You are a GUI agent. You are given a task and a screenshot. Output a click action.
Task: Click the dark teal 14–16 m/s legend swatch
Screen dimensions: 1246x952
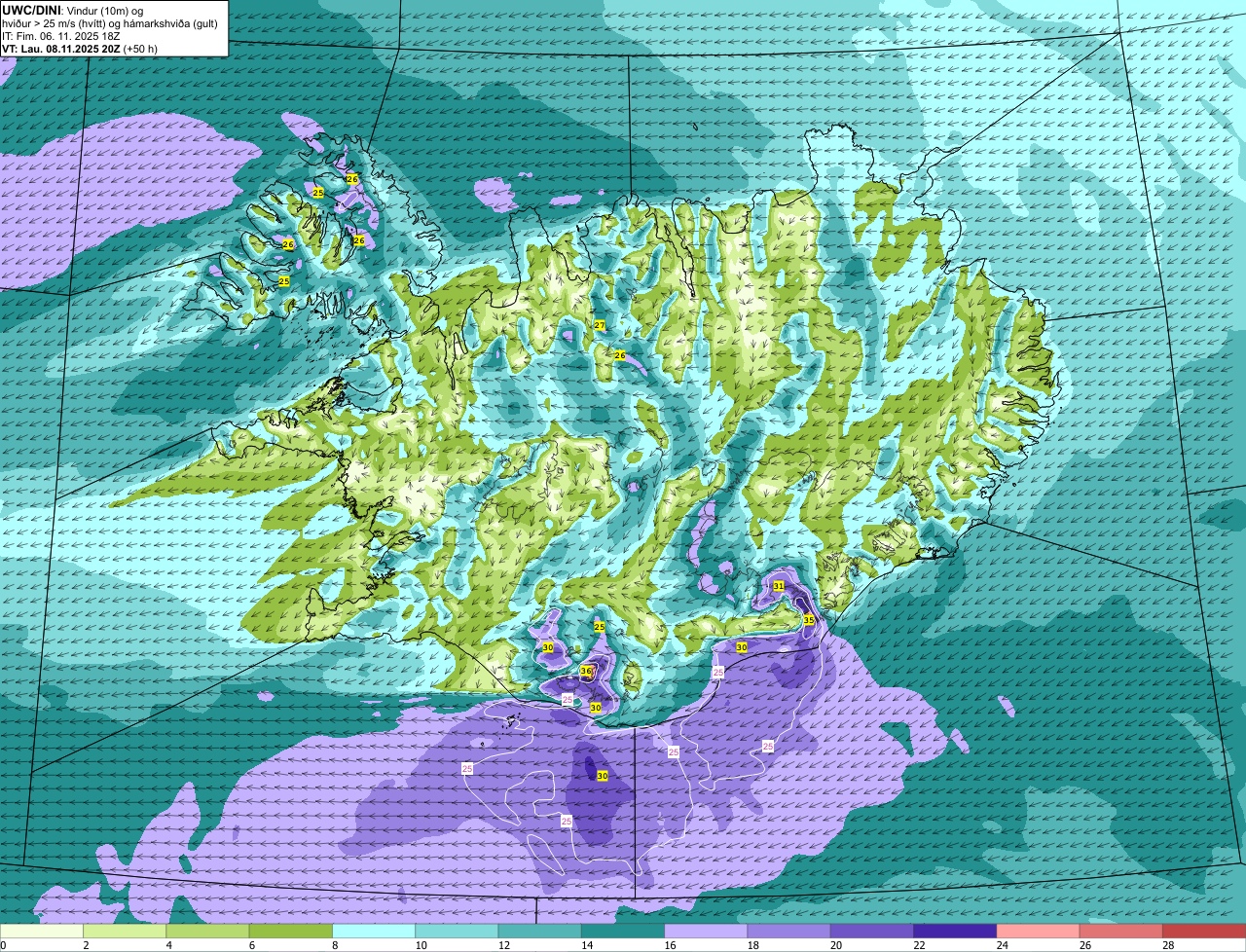[623, 931]
